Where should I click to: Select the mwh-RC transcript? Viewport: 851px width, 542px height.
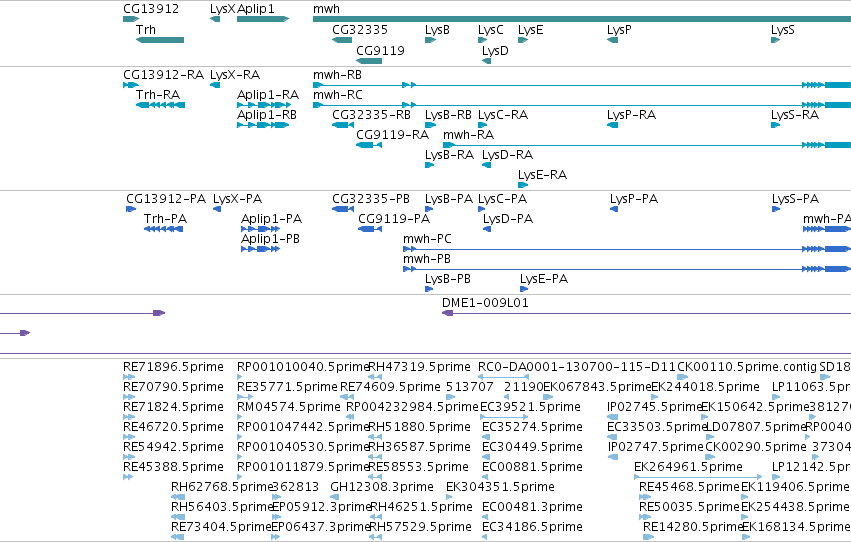click(x=582, y=105)
